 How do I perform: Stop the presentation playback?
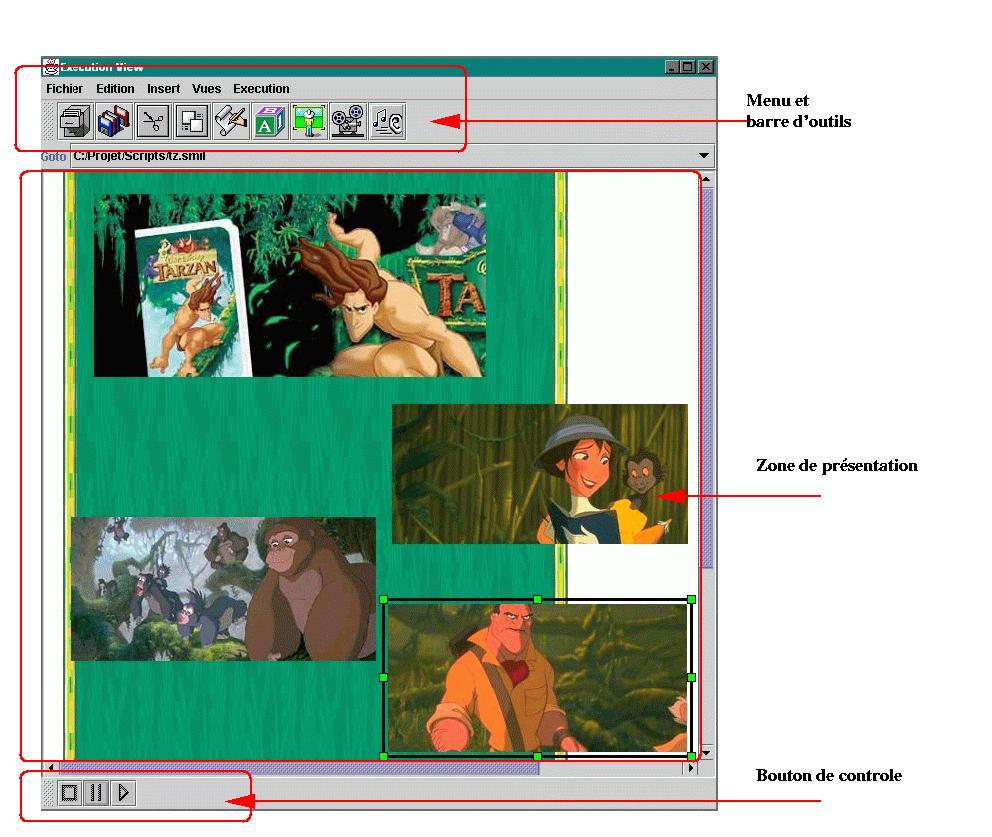pyautogui.click(x=70, y=792)
